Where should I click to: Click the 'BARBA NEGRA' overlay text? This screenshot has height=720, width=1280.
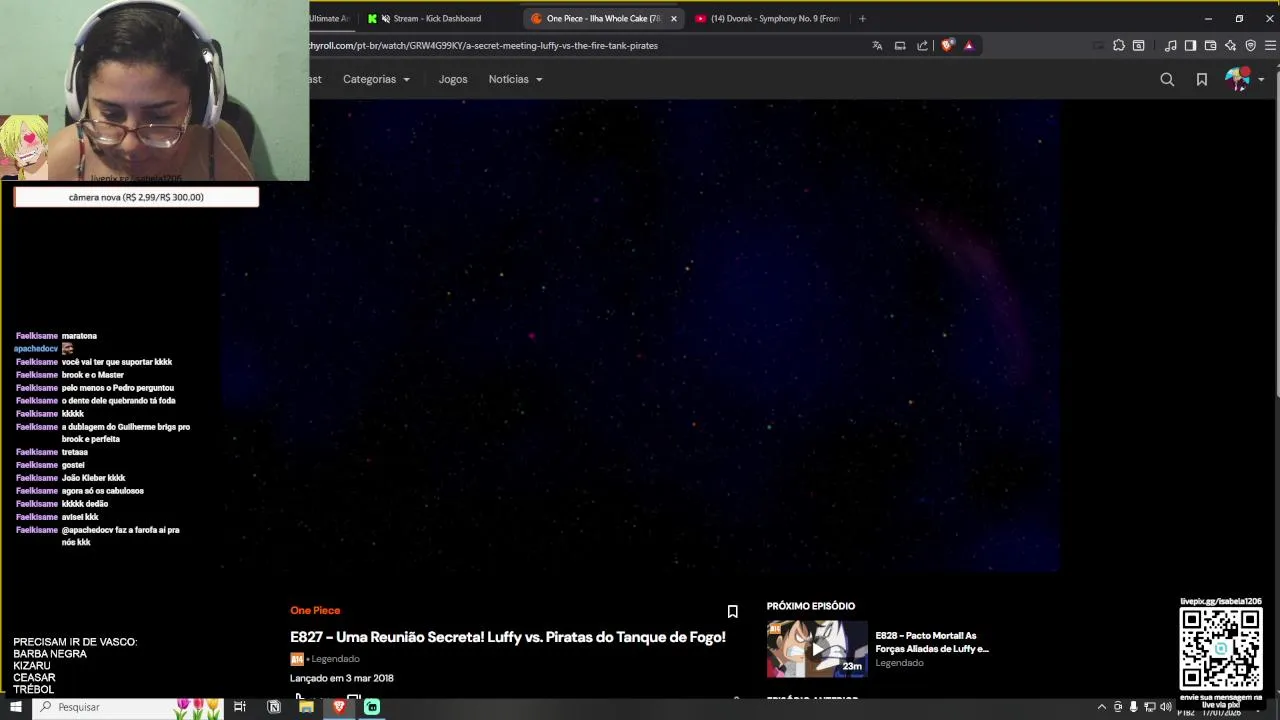(x=50, y=654)
